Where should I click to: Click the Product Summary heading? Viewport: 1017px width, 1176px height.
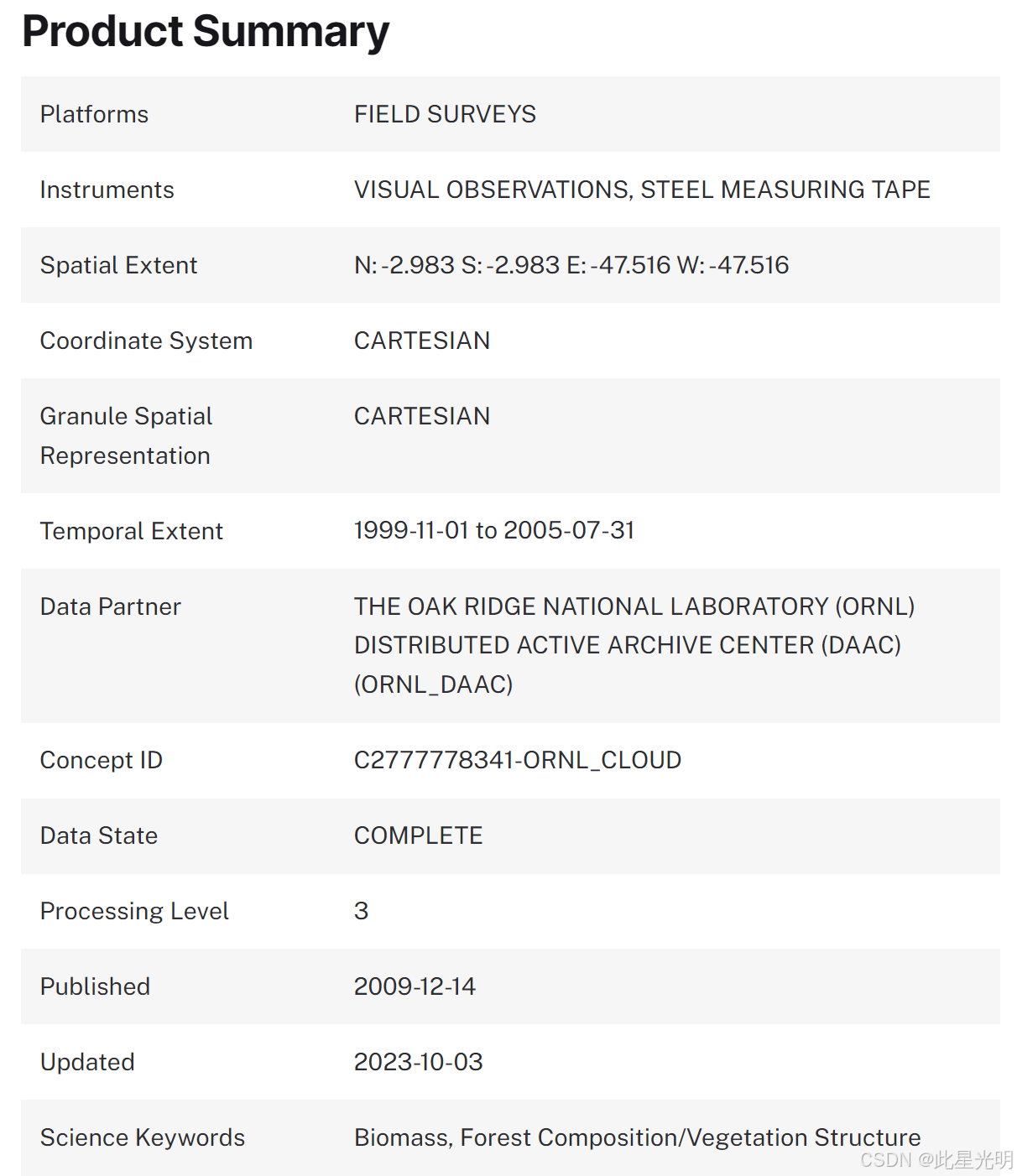[x=206, y=32]
